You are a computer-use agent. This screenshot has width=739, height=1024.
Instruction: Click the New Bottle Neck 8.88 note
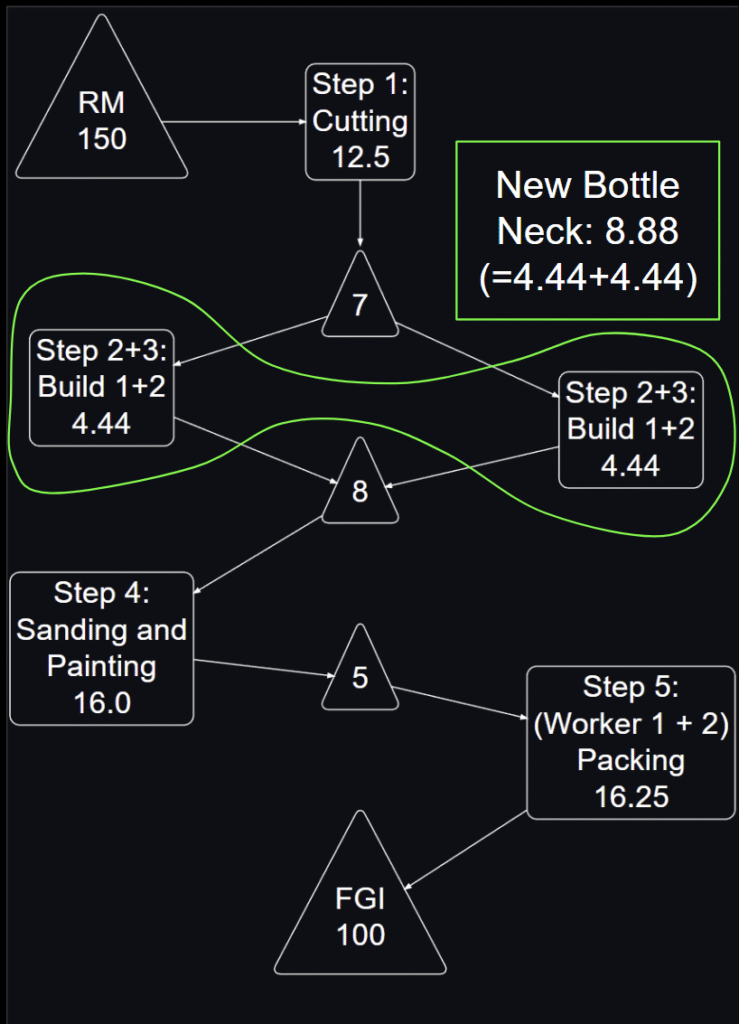point(588,231)
